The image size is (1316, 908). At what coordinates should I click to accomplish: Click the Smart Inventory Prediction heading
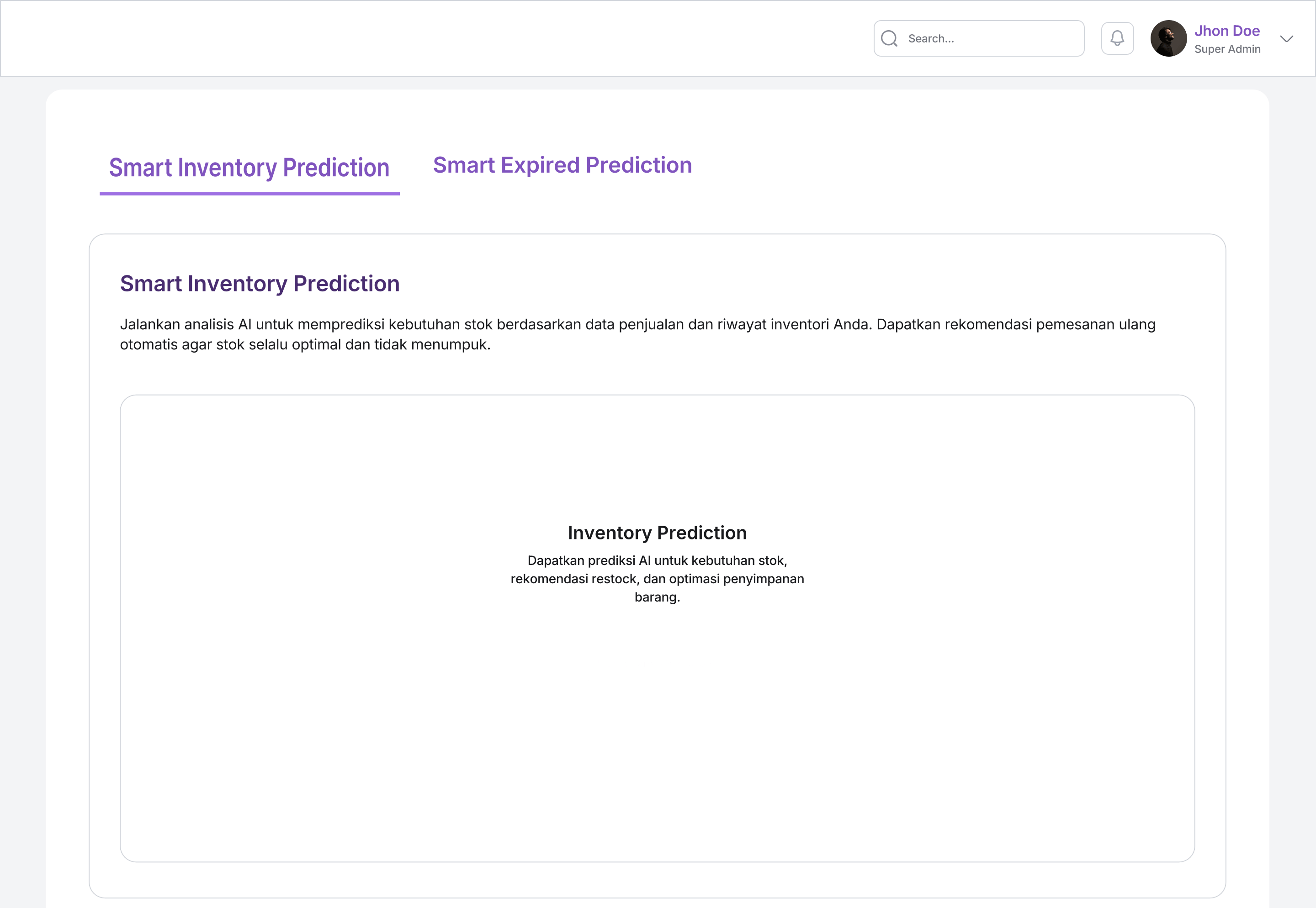tap(260, 283)
